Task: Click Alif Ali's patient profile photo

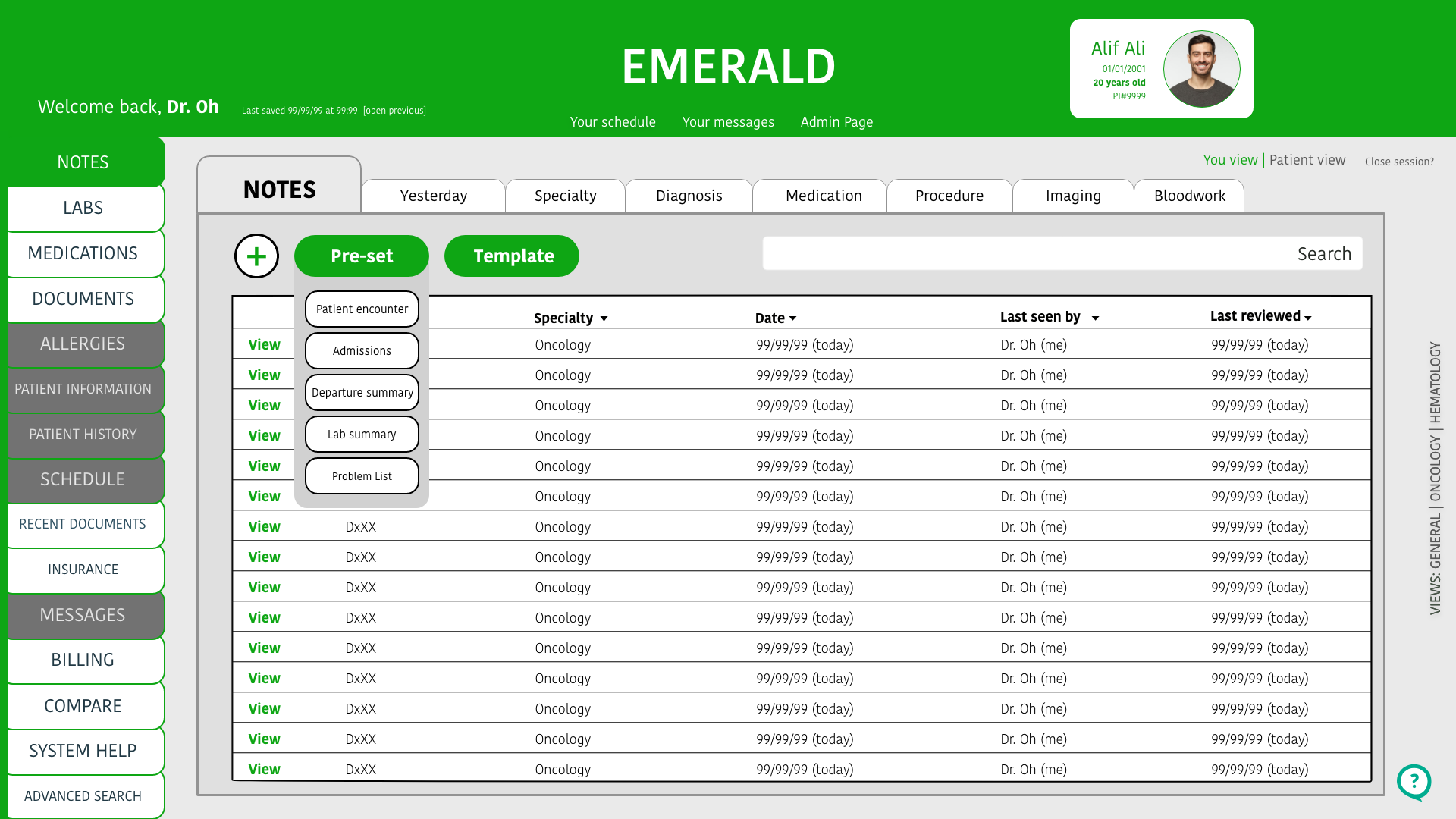Action: [1201, 69]
